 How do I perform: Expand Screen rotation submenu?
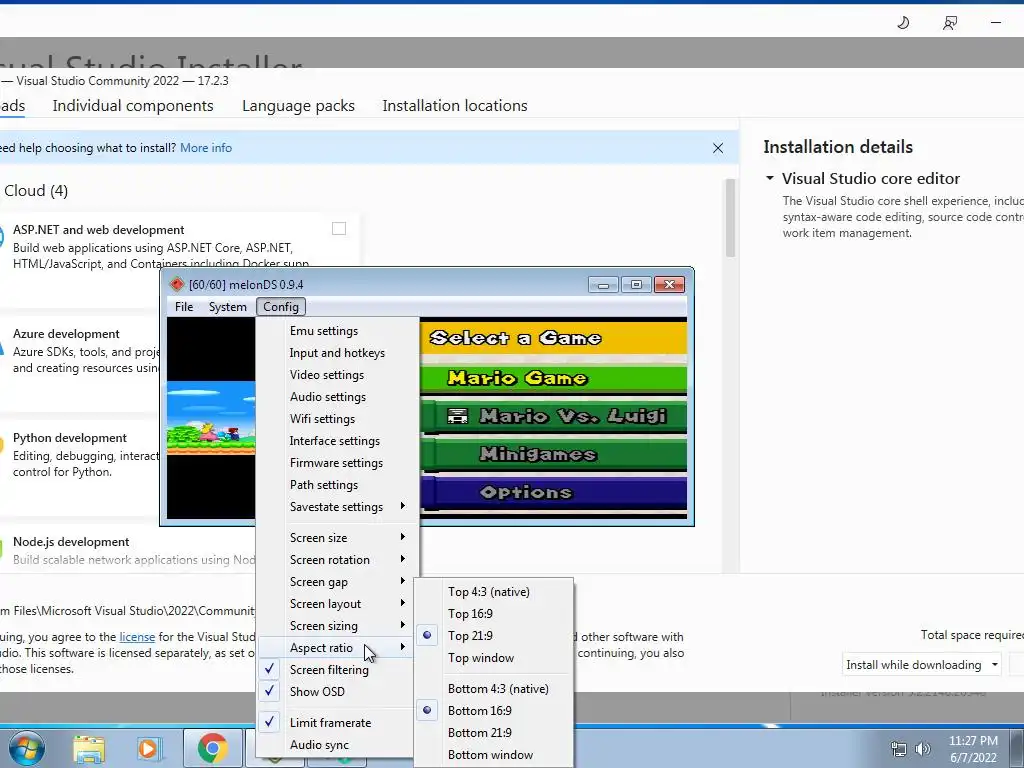click(336, 560)
